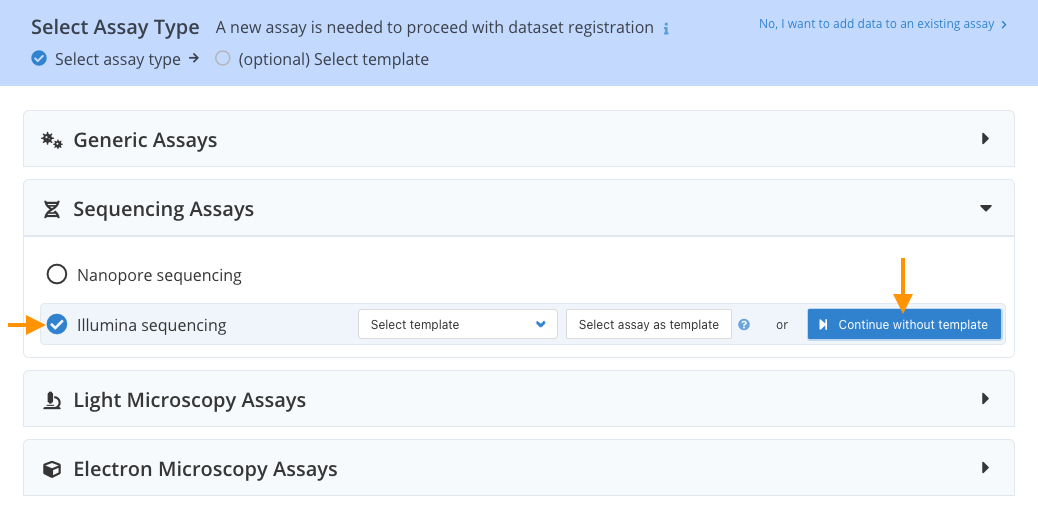Select the Nanopore sequencing radio button
This screenshot has width=1038, height=527.
(57, 274)
